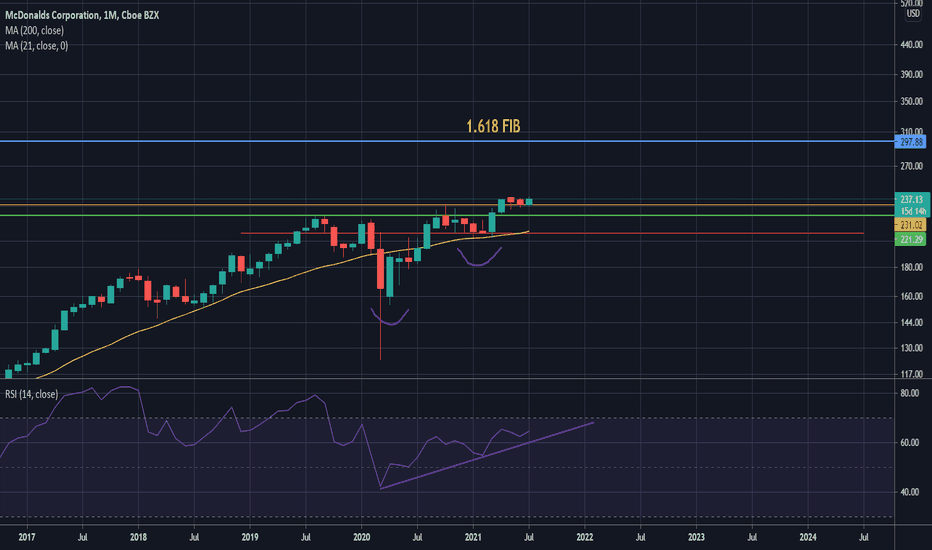Click the 117.00 price axis label

(911, 374)
